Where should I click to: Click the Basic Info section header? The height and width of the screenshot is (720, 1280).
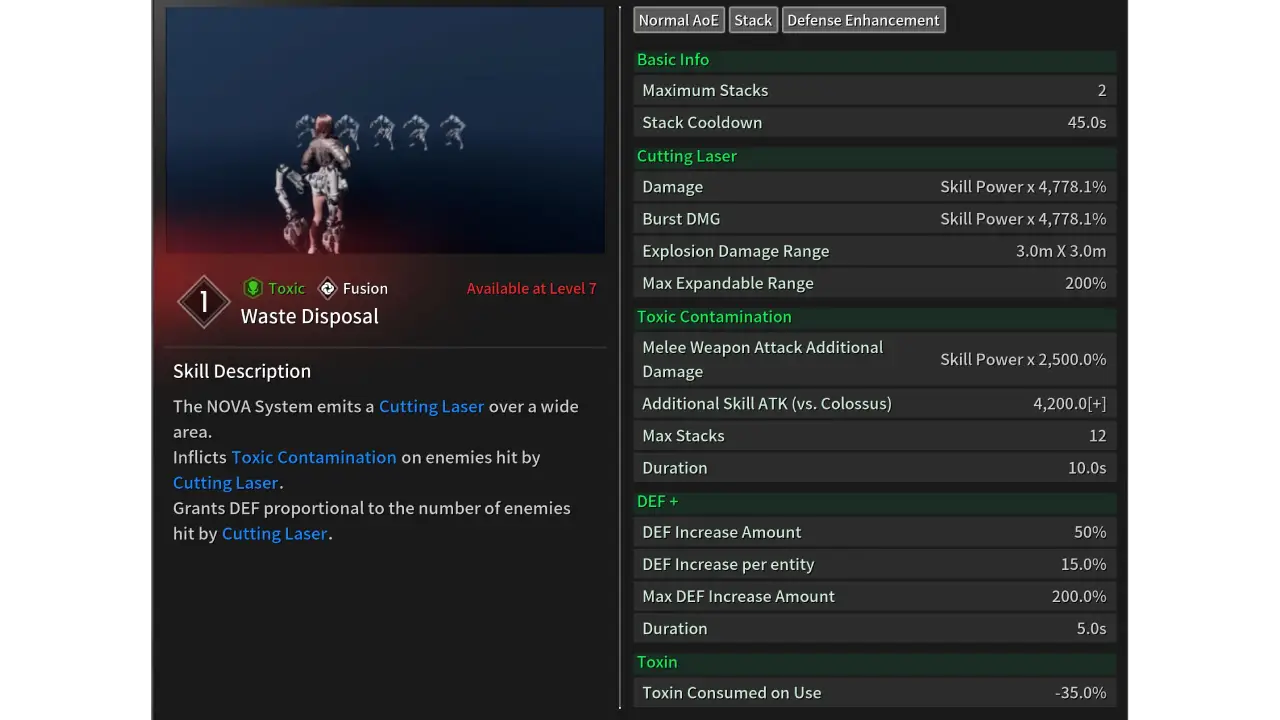[673, 59]
